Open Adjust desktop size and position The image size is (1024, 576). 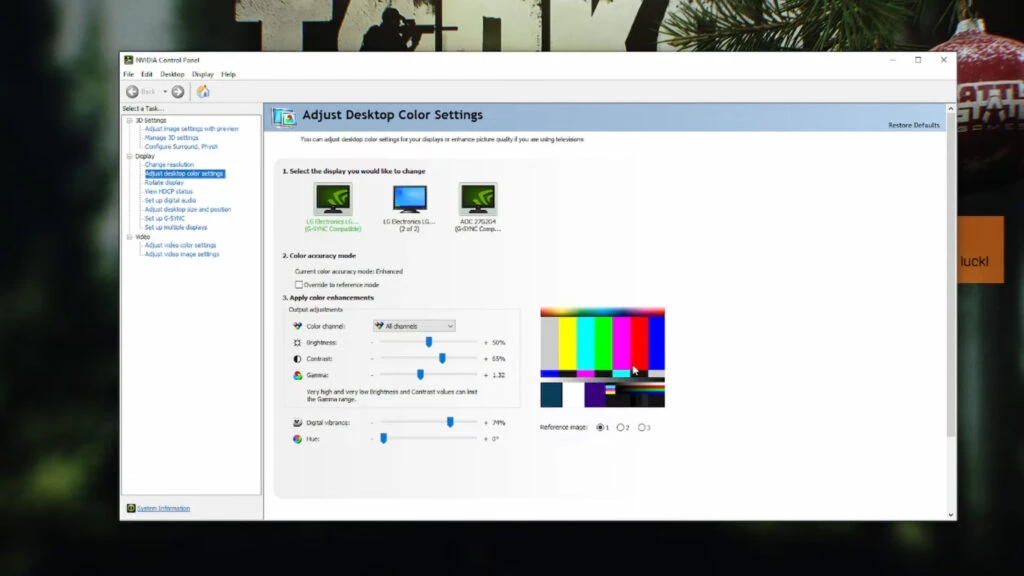[x=187, y=210]
